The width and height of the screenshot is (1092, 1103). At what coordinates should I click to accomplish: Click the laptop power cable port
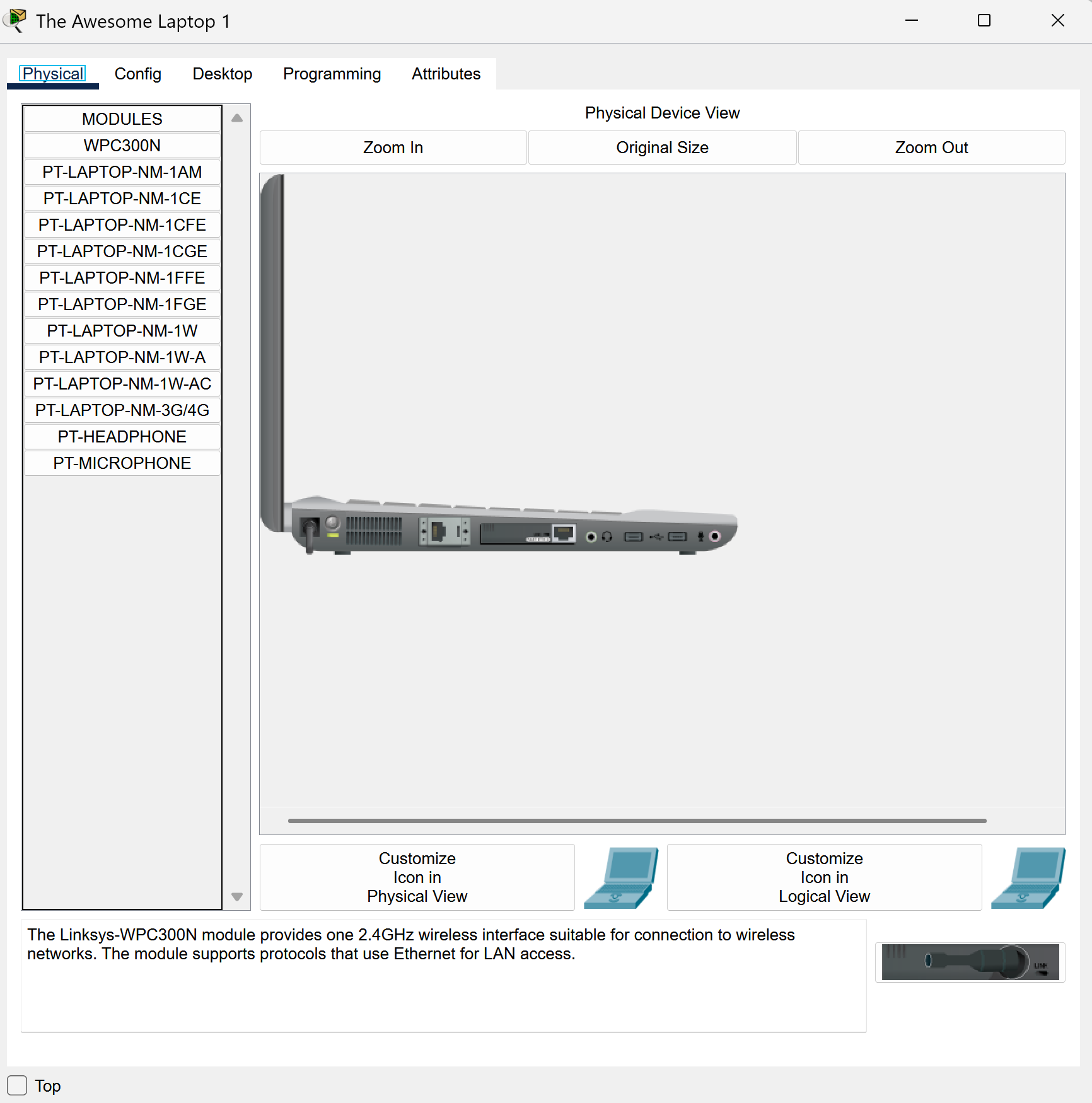click(x=310, y=527)
